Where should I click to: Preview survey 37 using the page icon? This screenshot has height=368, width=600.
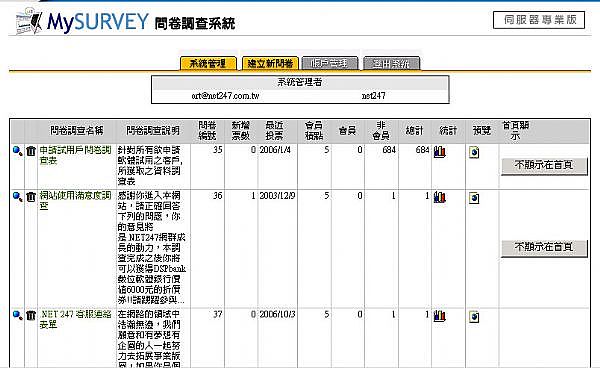point(474,317)
